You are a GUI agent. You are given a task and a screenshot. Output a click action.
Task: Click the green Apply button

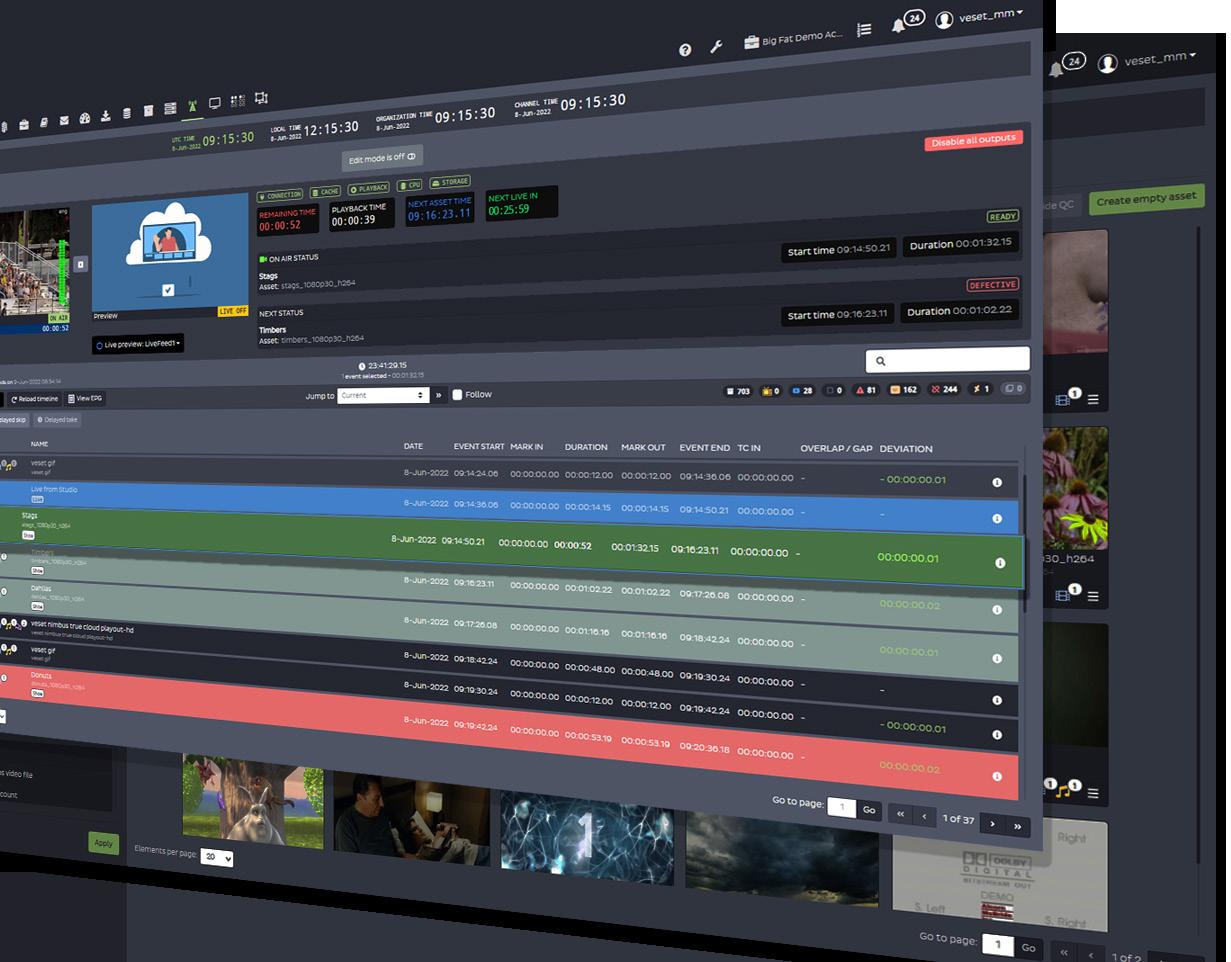pos(103,843)
